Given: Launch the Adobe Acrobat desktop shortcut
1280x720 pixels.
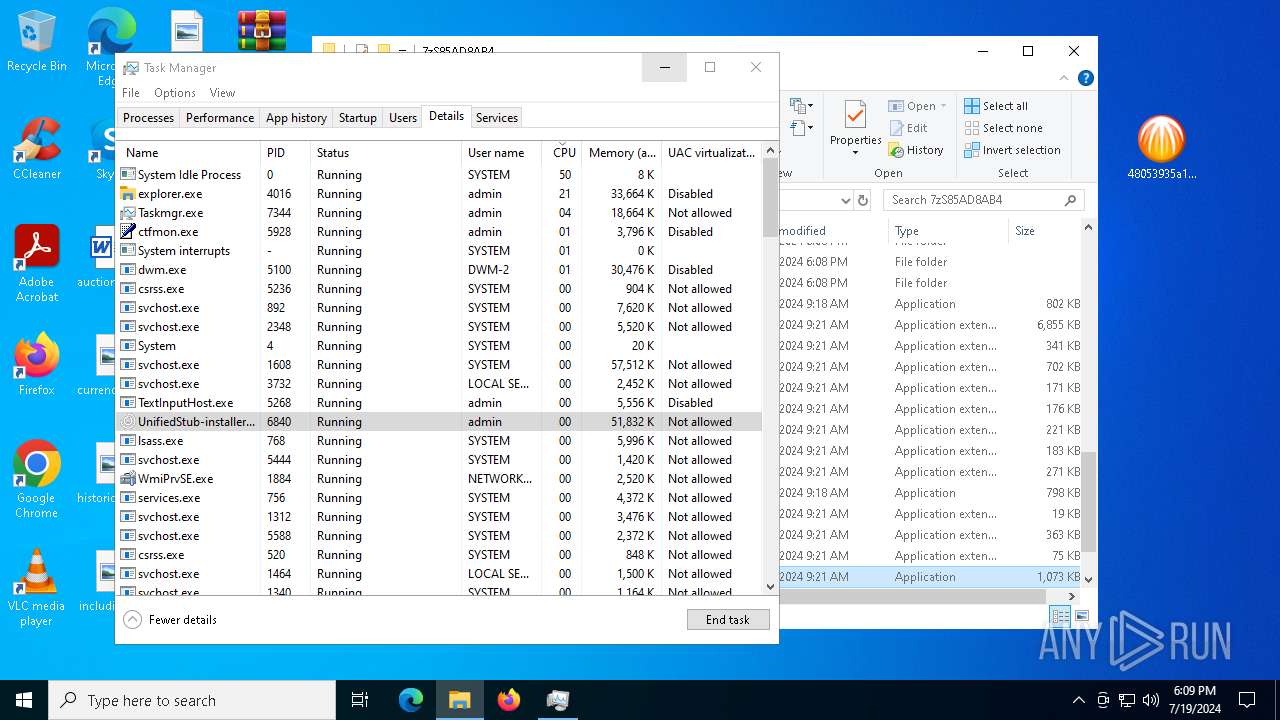Looking at the screenshot, I should [36, 264].
